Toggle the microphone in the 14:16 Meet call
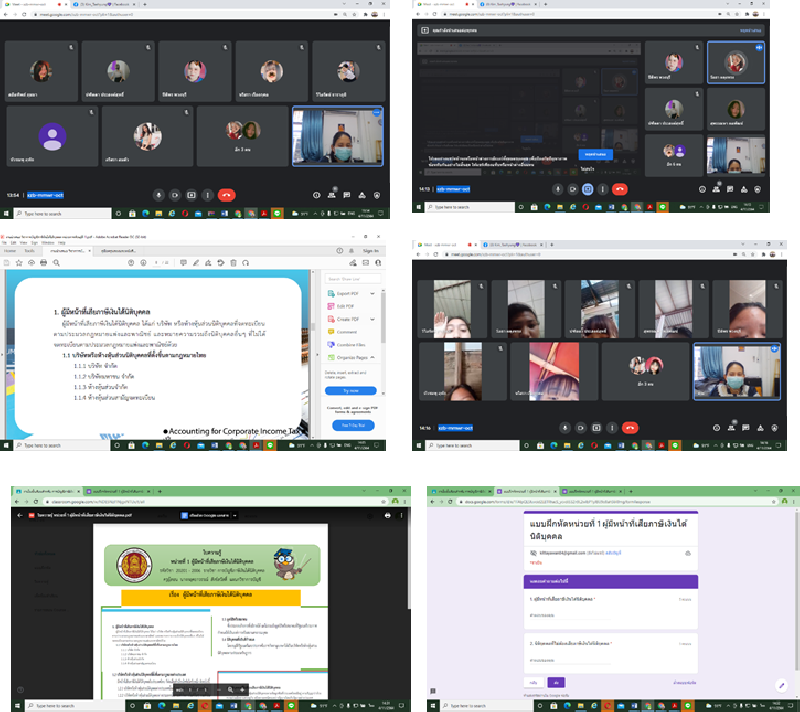800x712 pixels. pos(565,427)
